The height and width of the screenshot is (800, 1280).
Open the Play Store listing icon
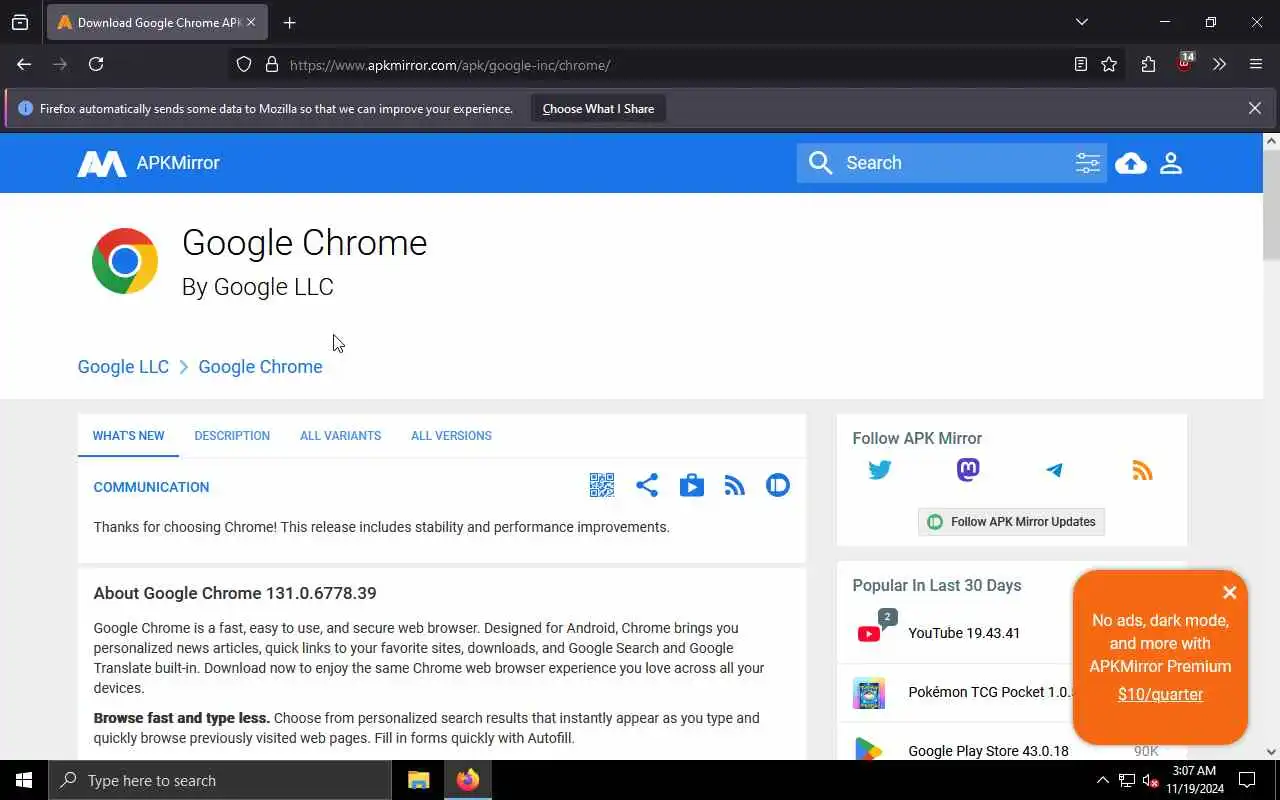pos(691,485)
